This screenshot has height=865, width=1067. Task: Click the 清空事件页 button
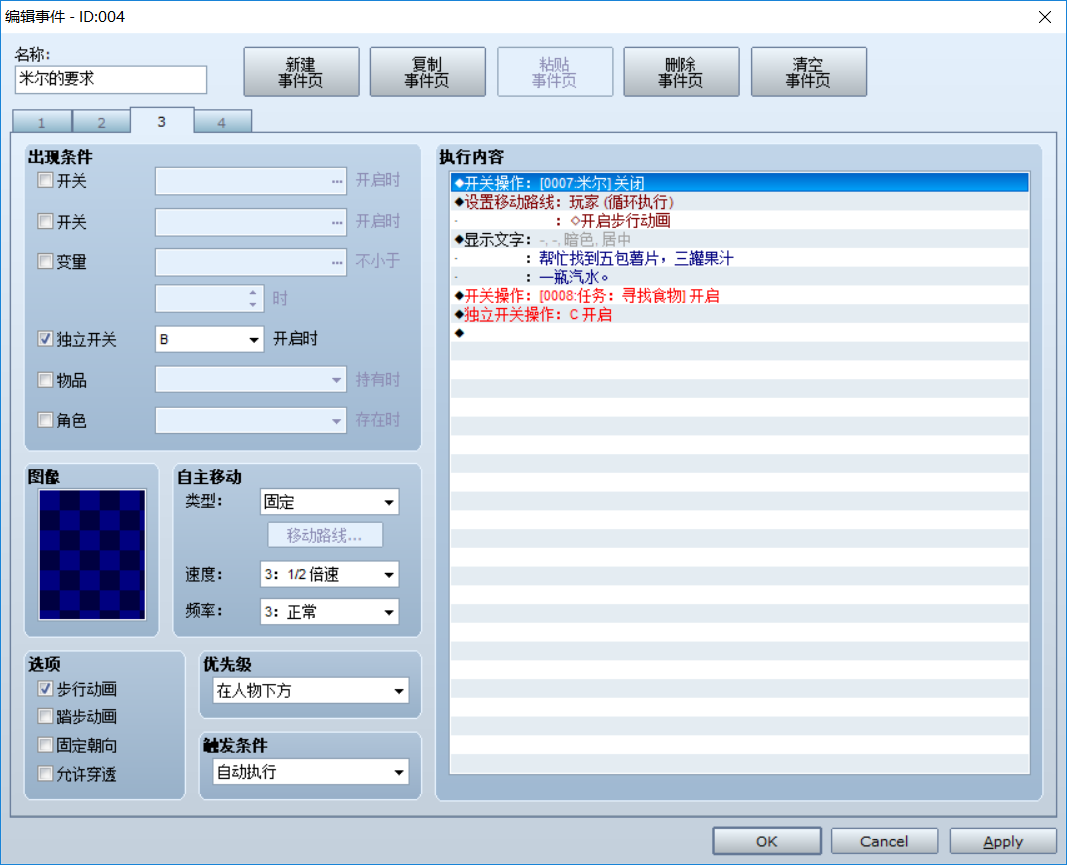tap(808, 72)
